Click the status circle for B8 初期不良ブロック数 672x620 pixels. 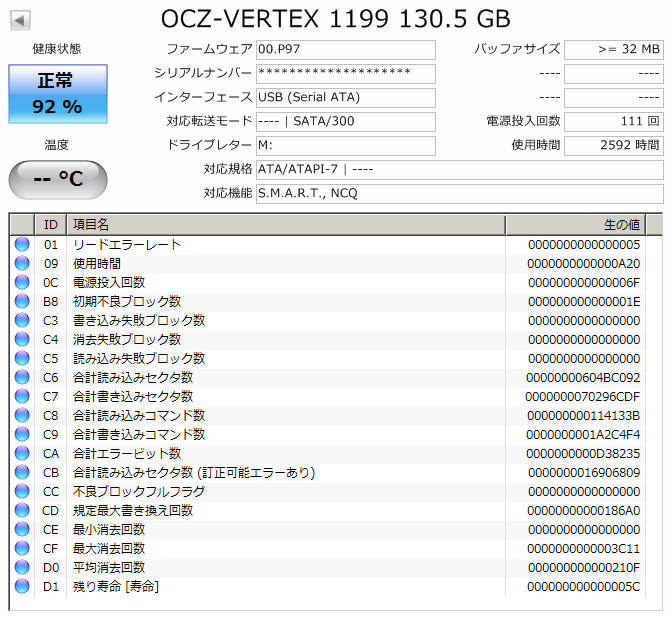point(22,301)
